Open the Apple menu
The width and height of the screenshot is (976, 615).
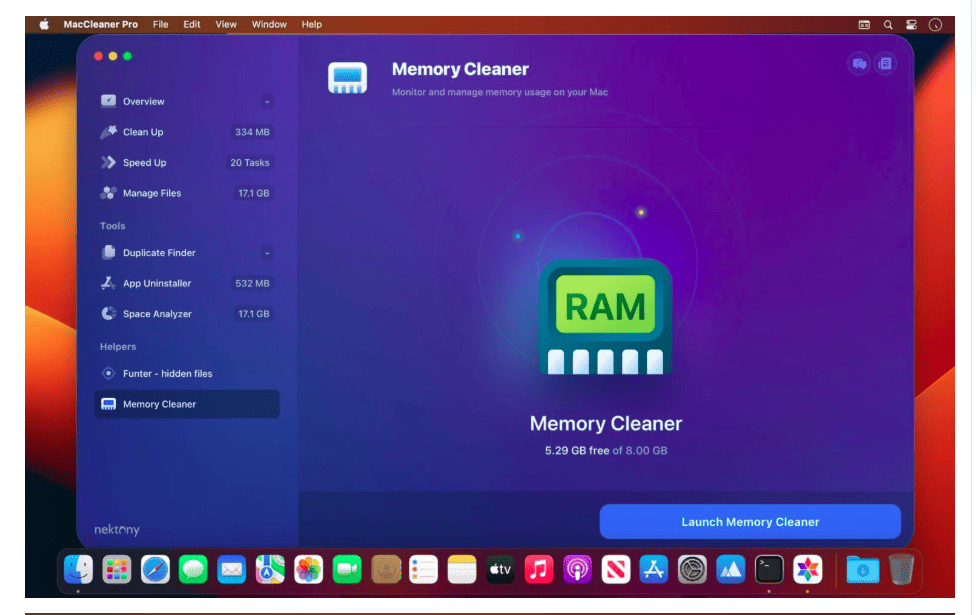pyautogui.click(x=44, y=24)
